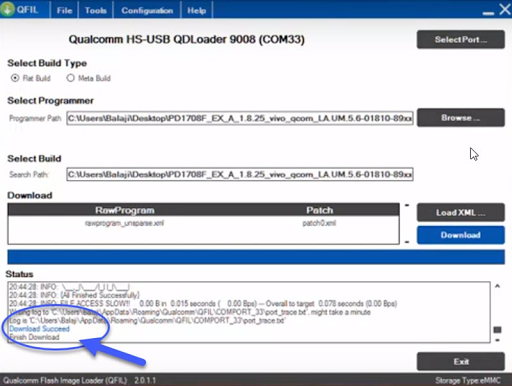Close the QFIL window

click(505, 9)
